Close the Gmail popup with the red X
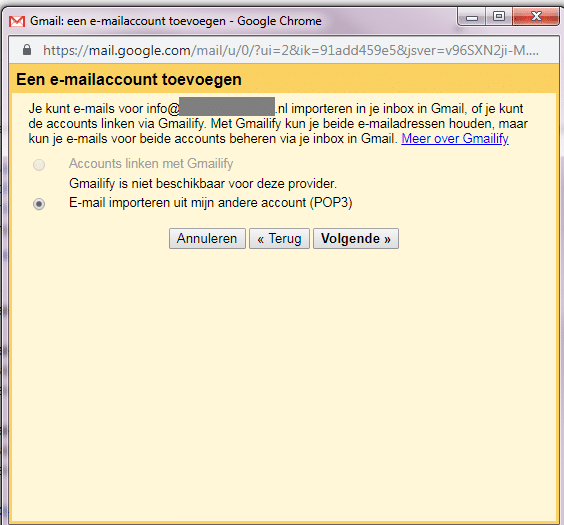This screenshot has height=525, width=564. 536,17
